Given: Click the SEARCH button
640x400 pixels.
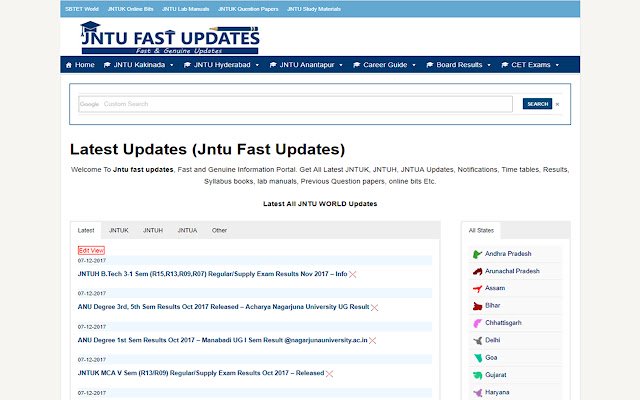Looking at the screenshot, I should pos(537,104).
